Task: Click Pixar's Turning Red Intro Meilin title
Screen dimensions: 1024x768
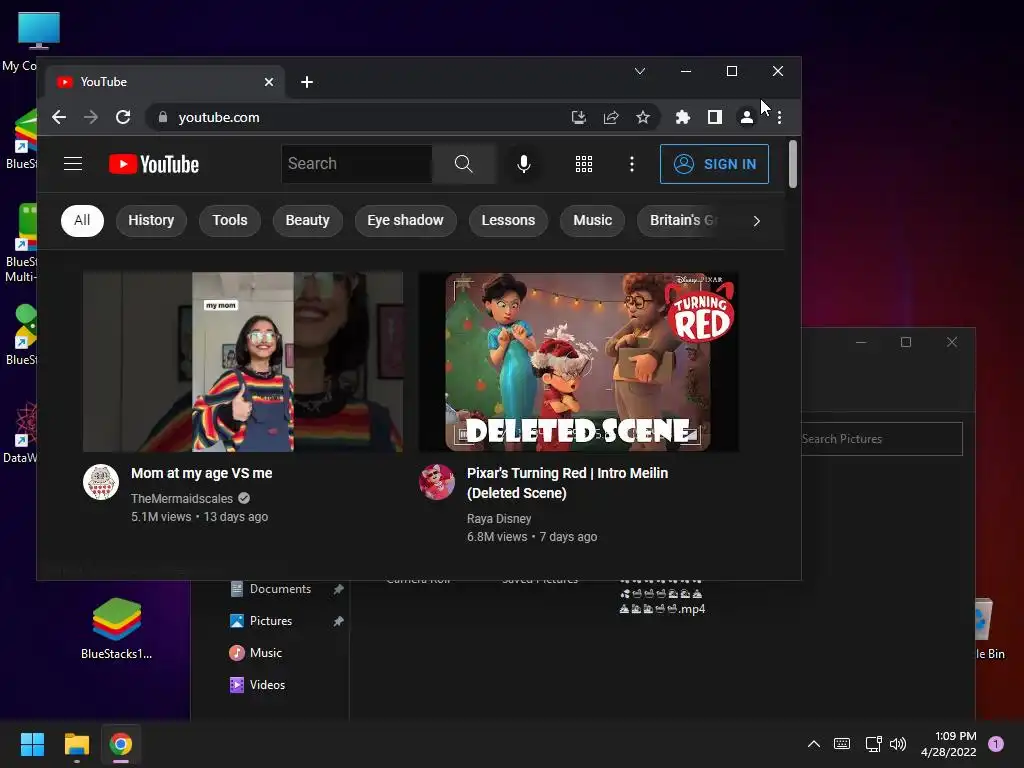Action: click(568, 483)
